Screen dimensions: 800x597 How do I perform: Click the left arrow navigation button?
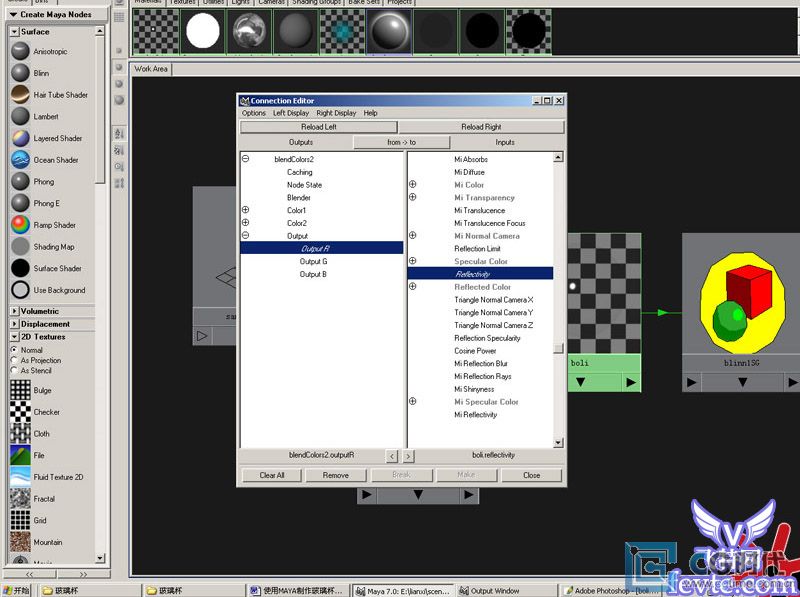point(392,456)
